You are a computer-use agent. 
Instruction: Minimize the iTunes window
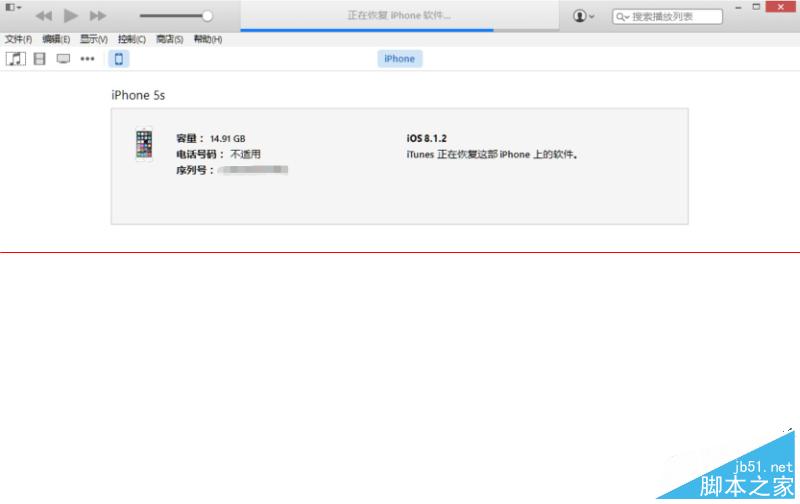(x=738, y=7)
